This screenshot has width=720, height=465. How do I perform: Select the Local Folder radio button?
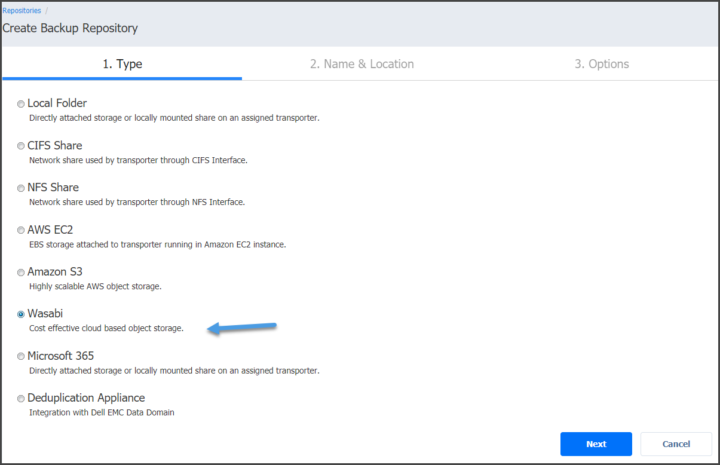(21, 104)
